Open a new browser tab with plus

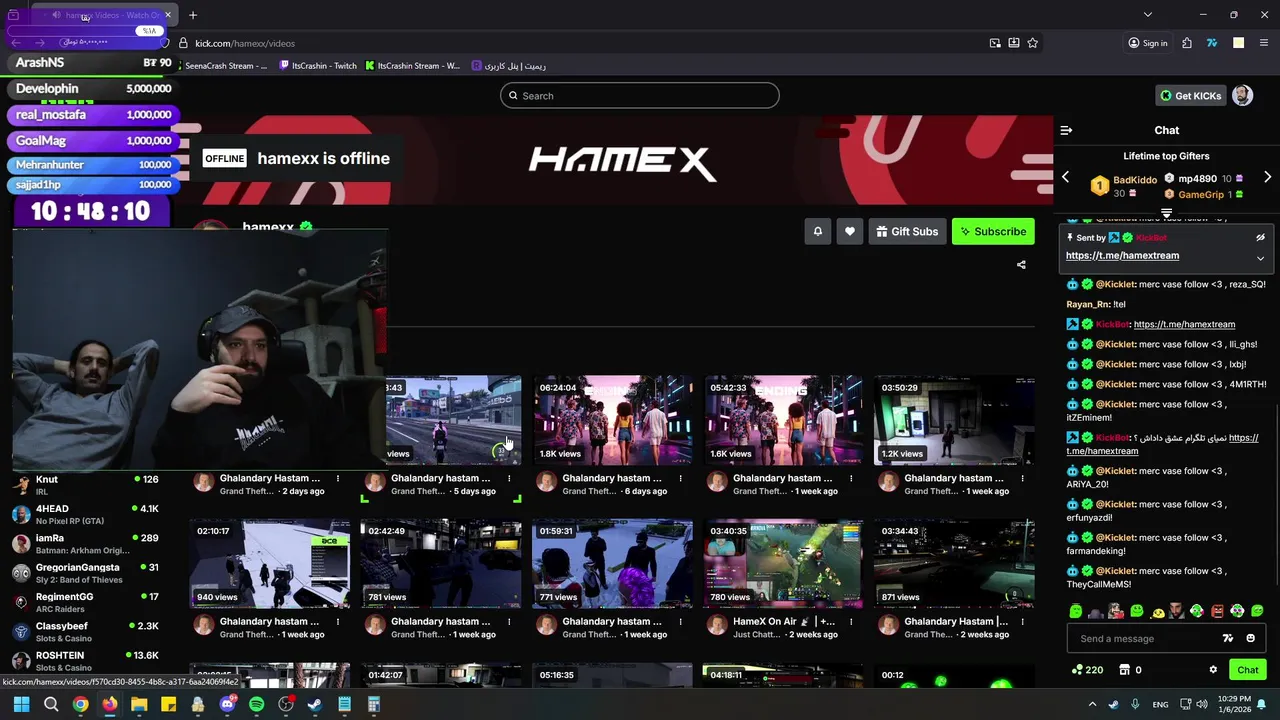coord(193,15)
